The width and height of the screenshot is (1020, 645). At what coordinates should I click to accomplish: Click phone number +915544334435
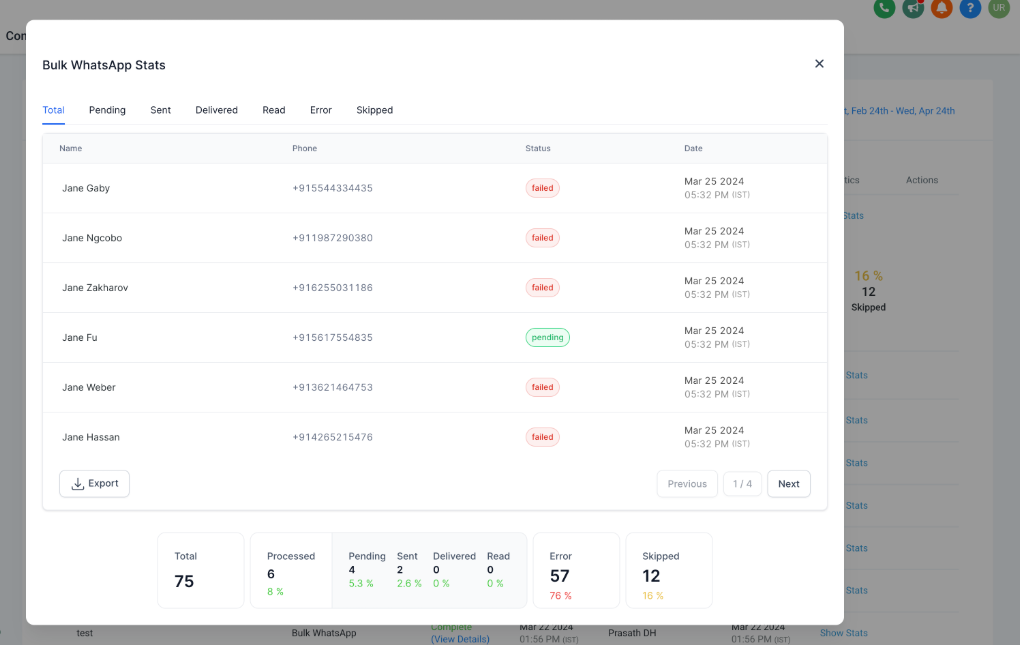point(332,188)
